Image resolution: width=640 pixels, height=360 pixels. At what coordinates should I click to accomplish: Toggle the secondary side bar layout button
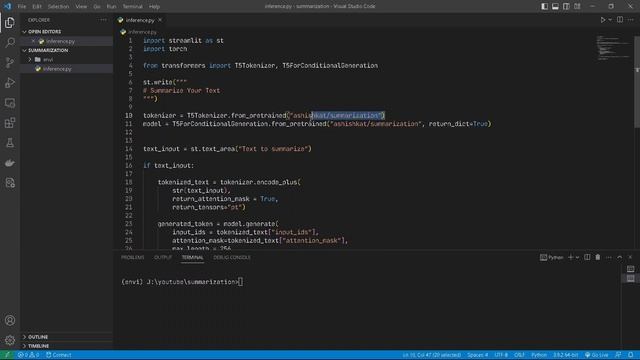pos(566,6)
